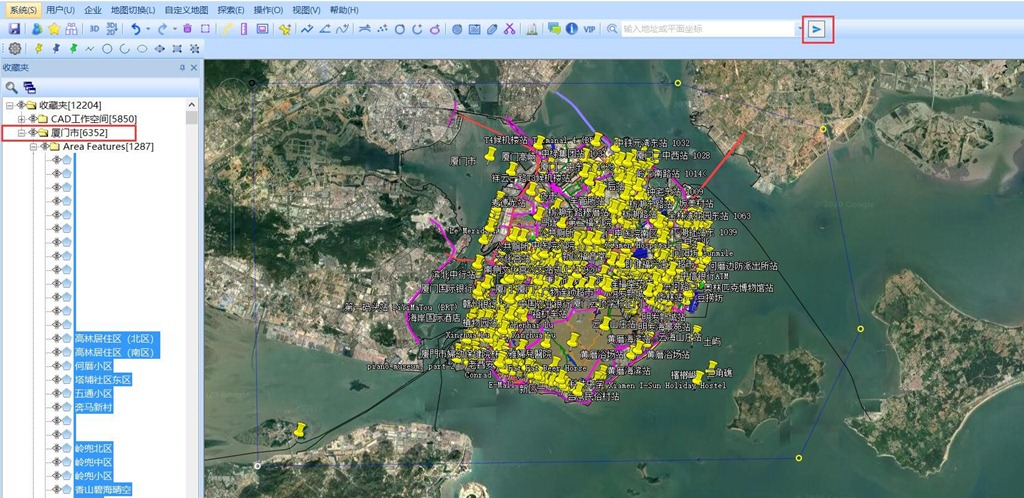Image resolution: width=1024 pixels, height=498 pixels.
Task: Click the yellow star favorites icon
Action: 54,29
